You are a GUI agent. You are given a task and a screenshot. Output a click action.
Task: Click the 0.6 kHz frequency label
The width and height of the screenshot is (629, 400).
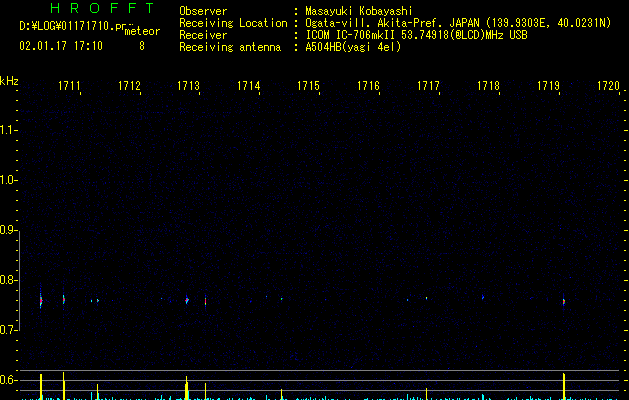pyautogui.click(x=8, y=380)
